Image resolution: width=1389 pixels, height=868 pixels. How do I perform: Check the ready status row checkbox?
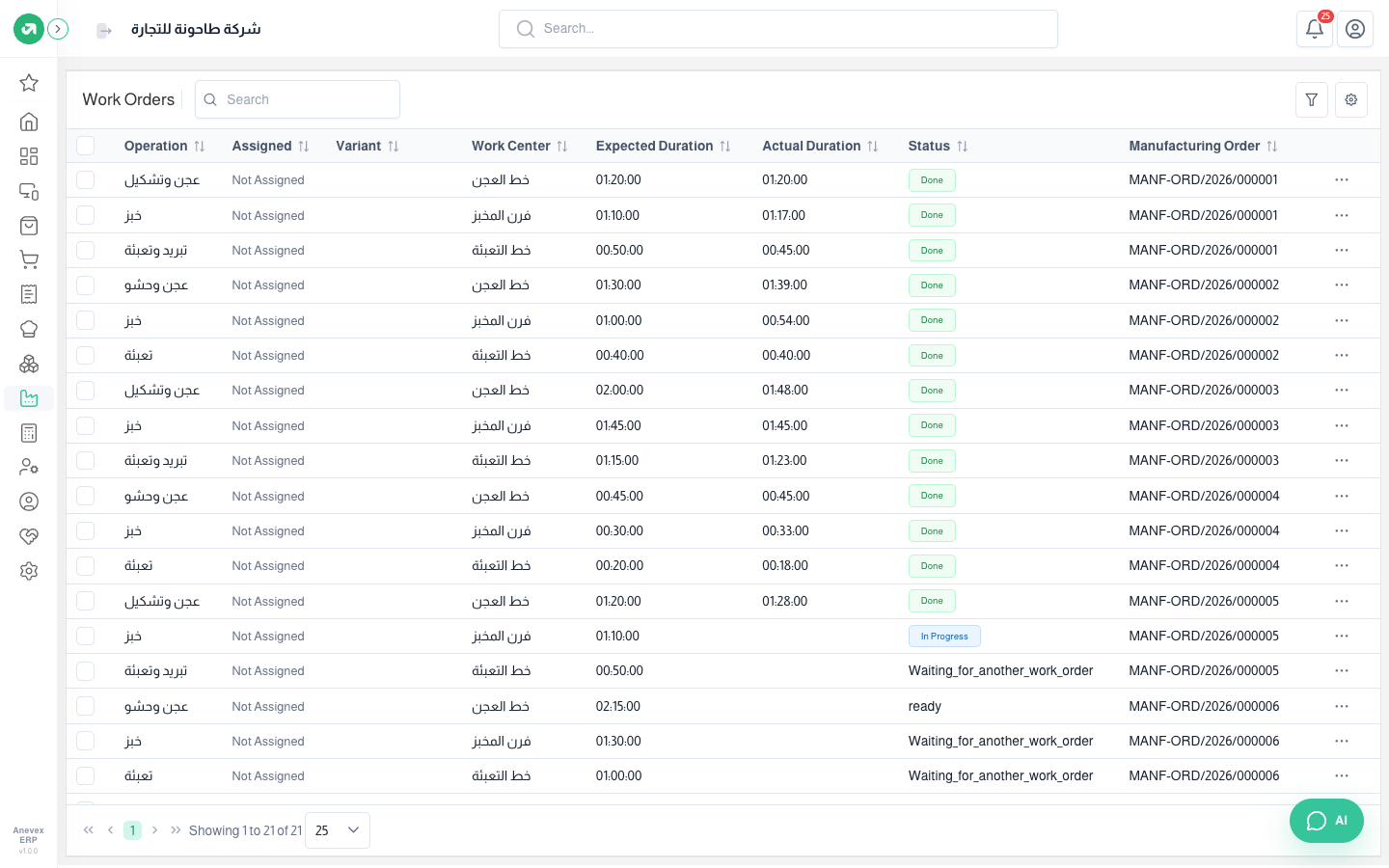(x=86, y=707)
